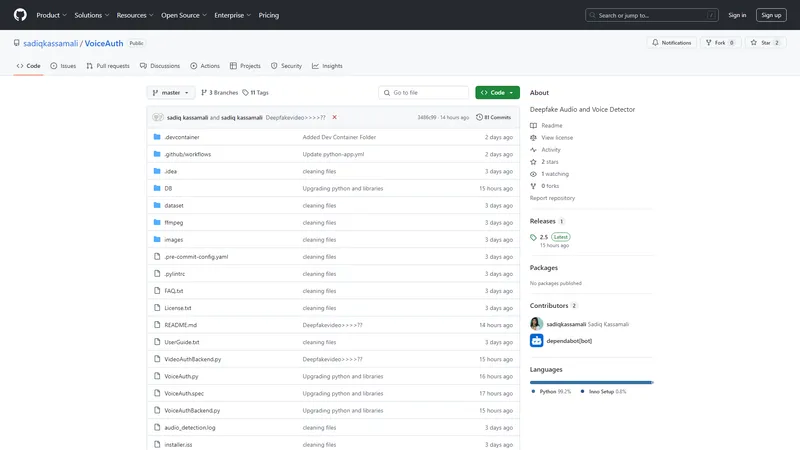
Task: Click the Report repository link
Action: pyautogui.click(x=552, y=198)
